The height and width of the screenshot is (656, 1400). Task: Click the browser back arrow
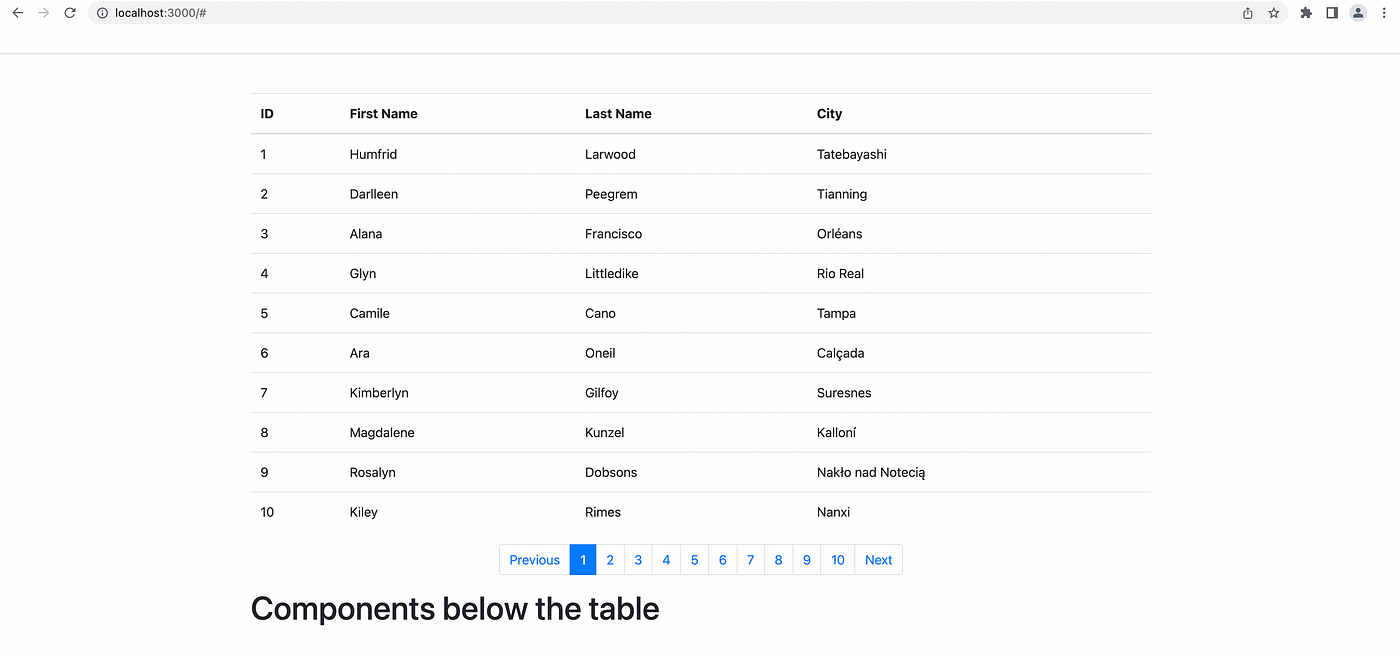(17, 13)
